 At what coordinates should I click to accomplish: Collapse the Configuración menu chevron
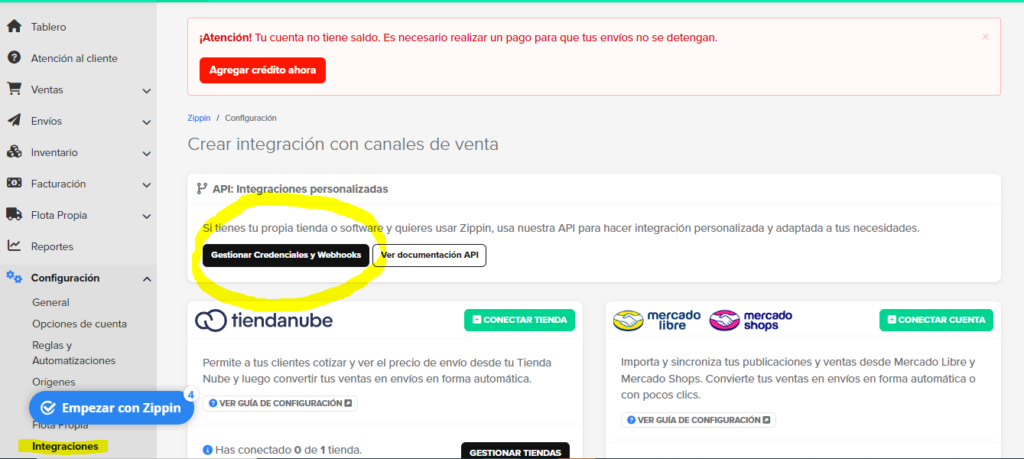coord(146,279)
